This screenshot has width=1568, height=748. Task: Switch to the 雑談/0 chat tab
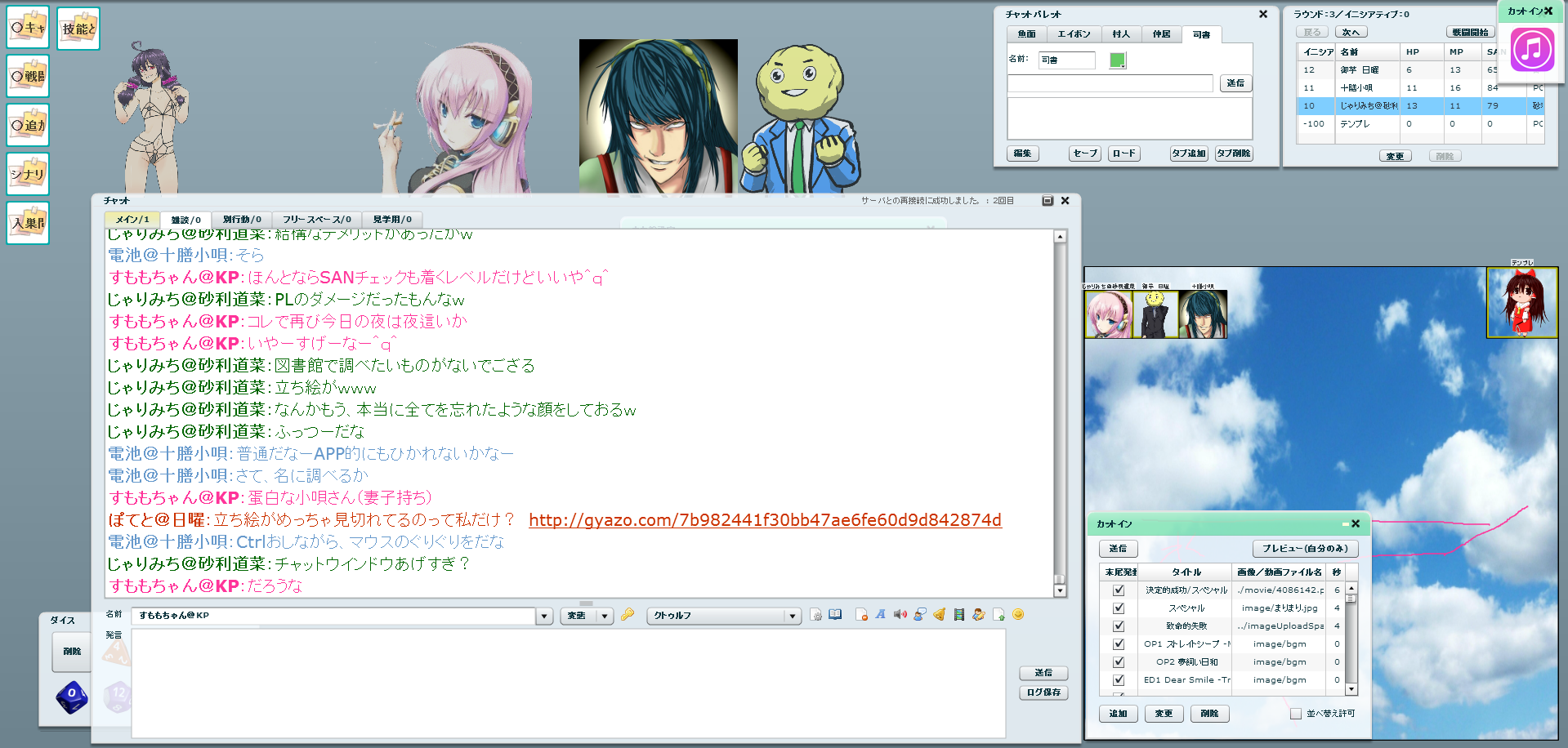point(185,220)
